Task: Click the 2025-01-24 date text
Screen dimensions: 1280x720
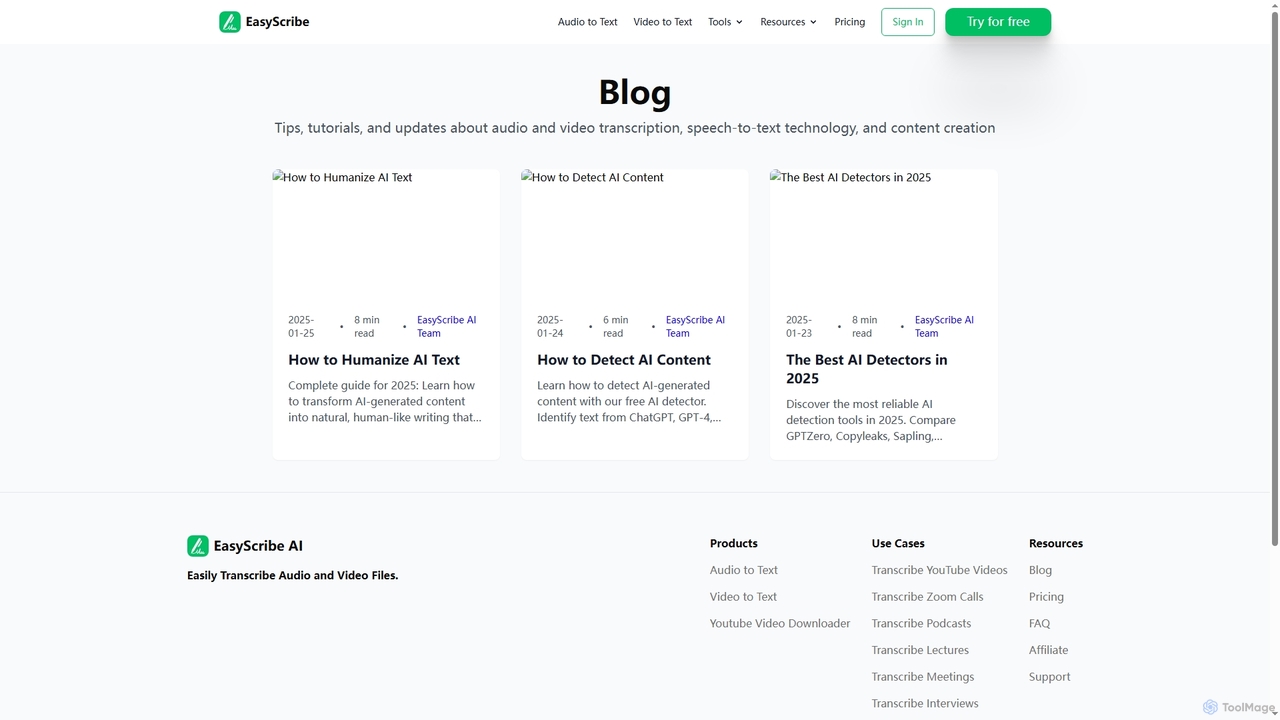Action: pos(550,326)
